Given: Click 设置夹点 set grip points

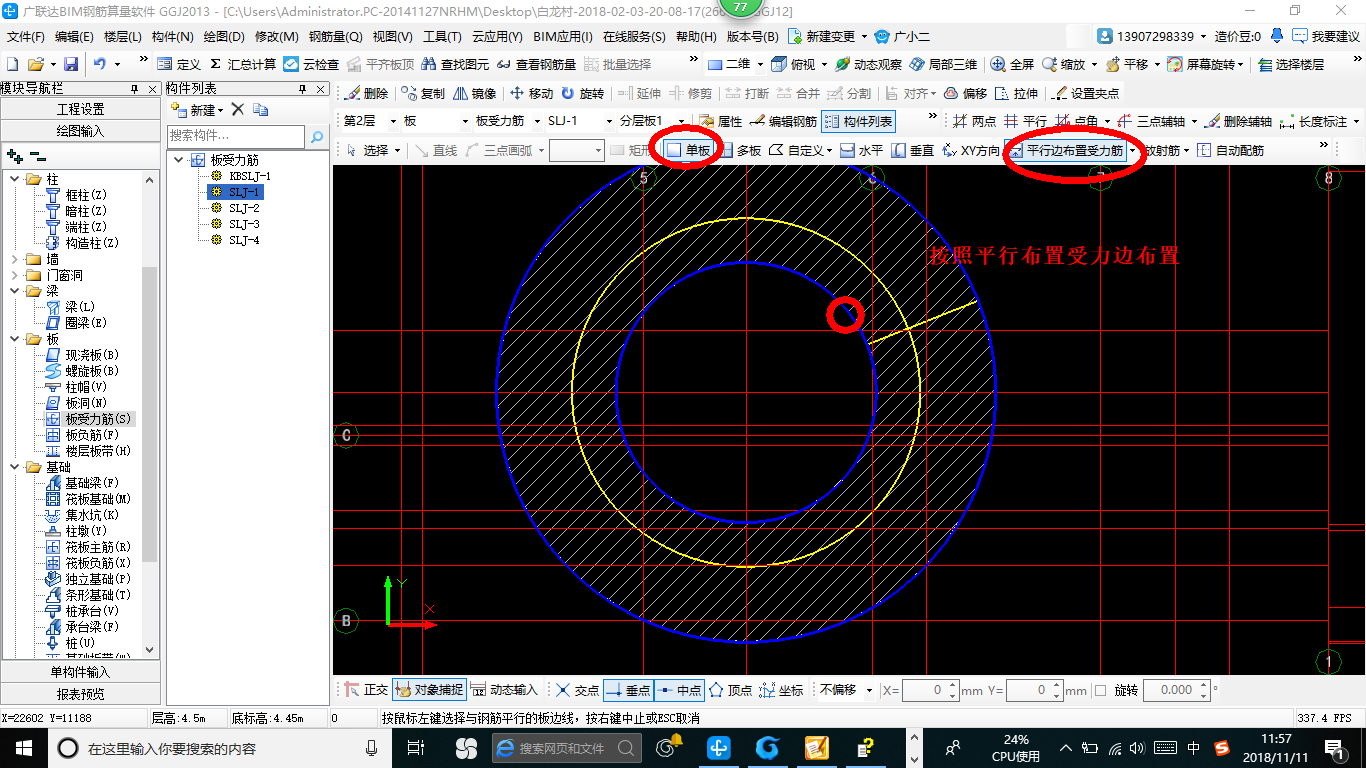Looking at the screenshot, I should coord(1086,93).
